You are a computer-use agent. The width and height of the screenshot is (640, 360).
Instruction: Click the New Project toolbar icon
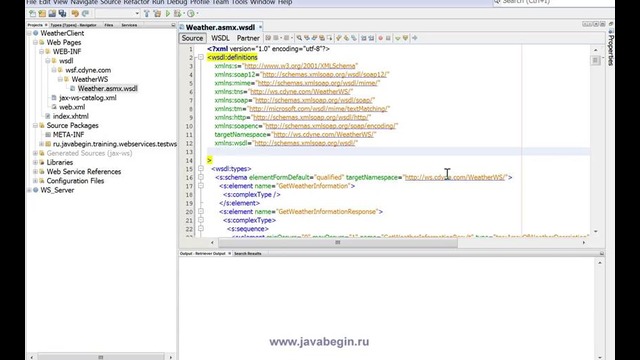[42, 13]
